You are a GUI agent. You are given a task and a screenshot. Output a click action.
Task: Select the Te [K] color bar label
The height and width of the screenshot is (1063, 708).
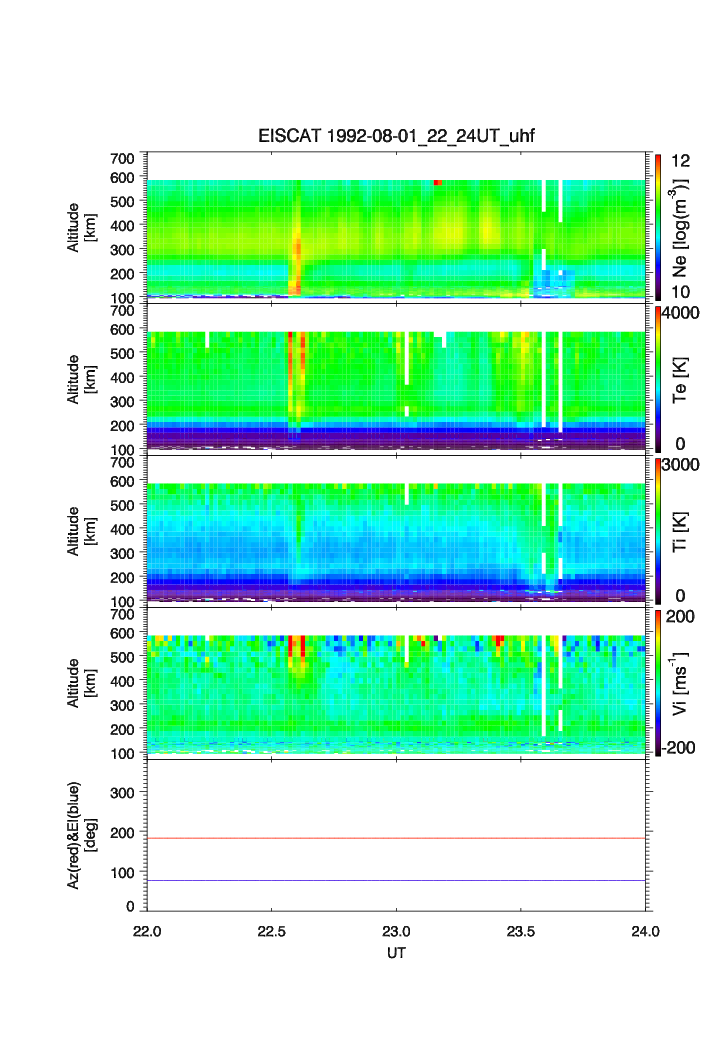point(680,380)
